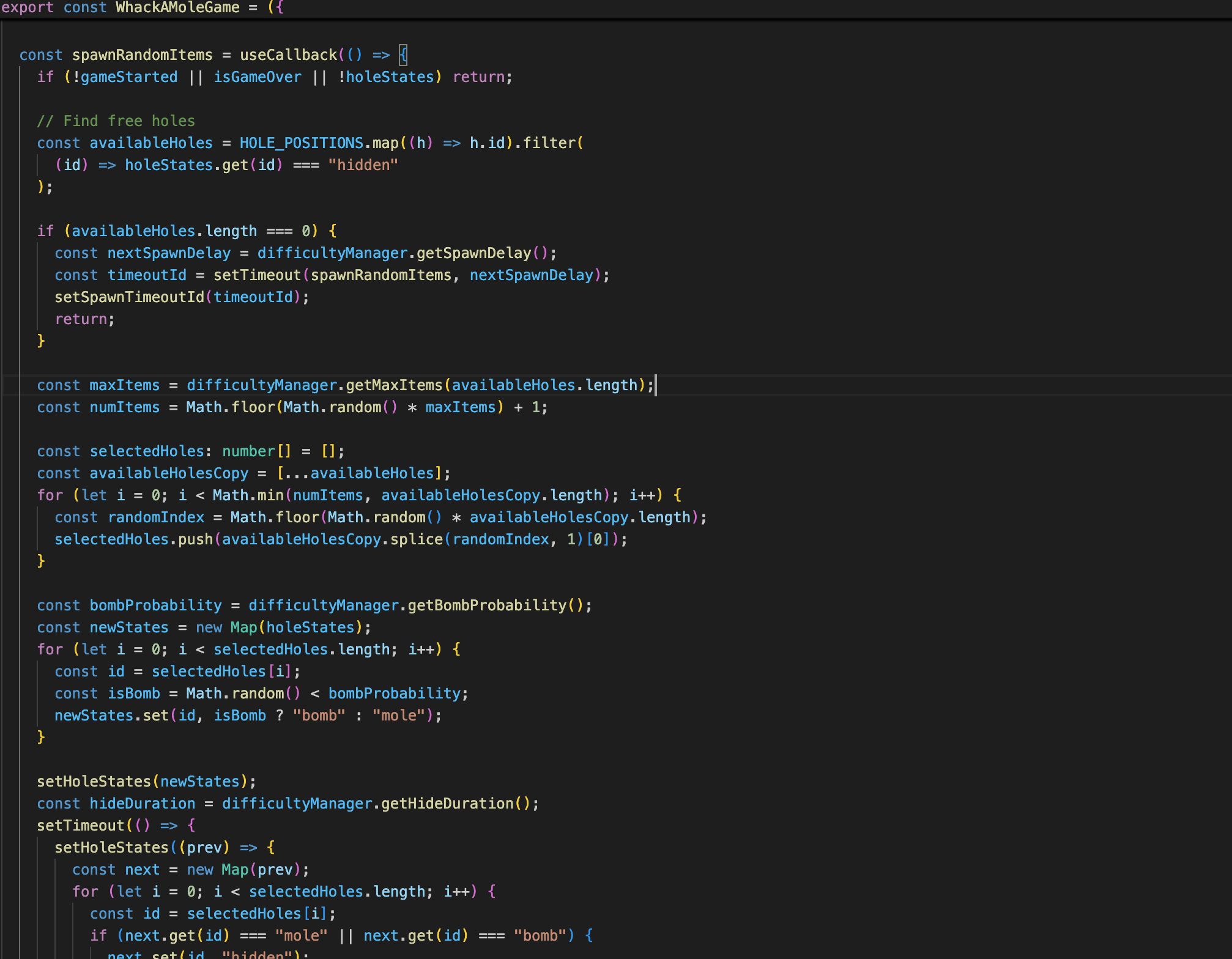Click "const next = new Map(prev)" line
The width and height of the screenshot is (1232, 959).
(x=191, y=870)
